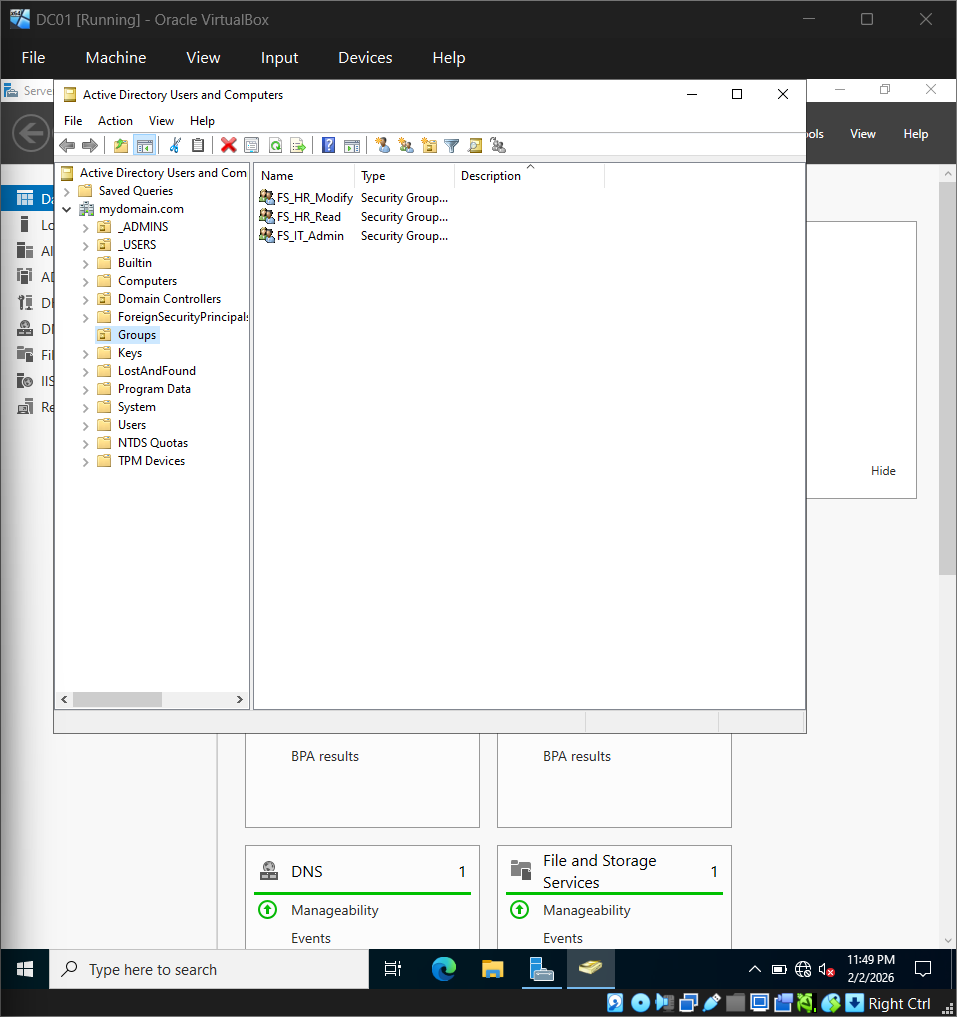957x1017 pixels.
Task: Open View menu in Active Directory window
Action: 161,121
